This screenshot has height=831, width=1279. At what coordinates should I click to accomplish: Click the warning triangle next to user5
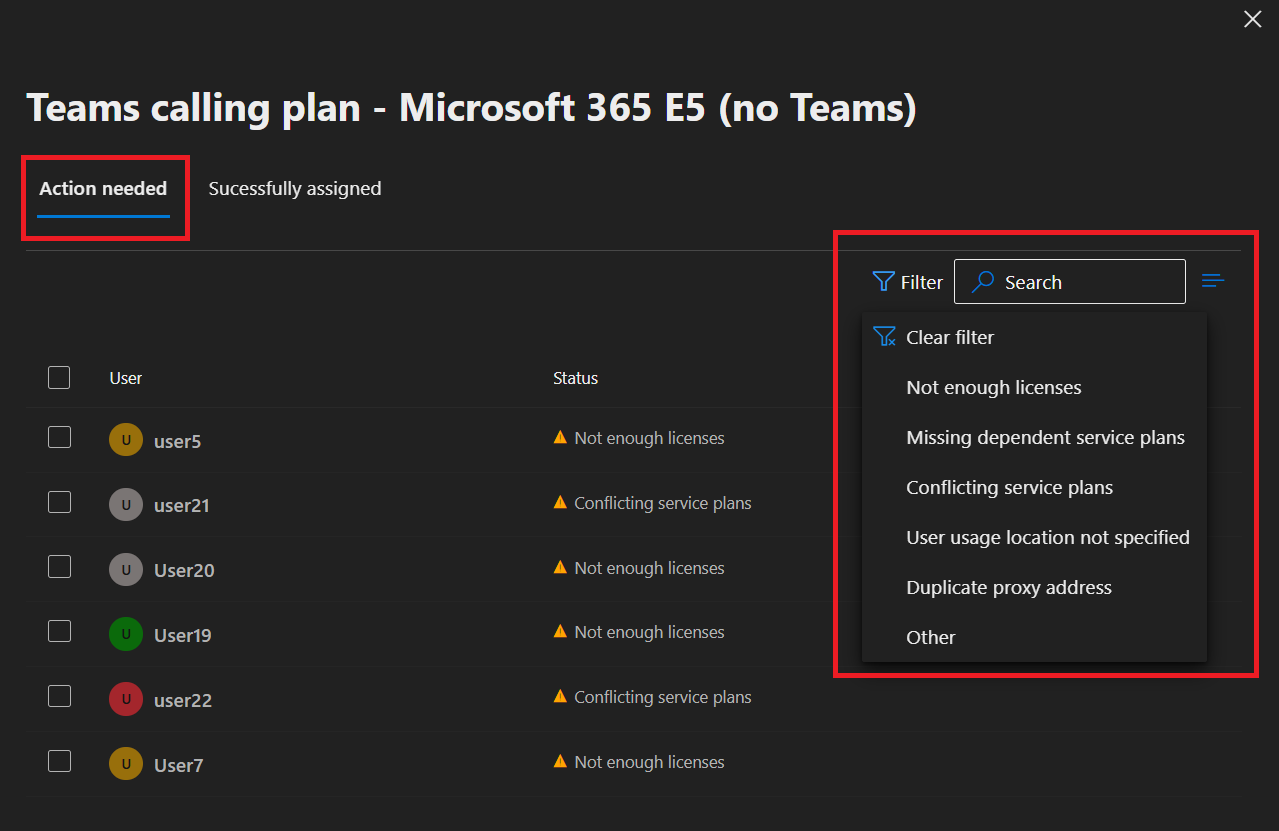(560, 437)
